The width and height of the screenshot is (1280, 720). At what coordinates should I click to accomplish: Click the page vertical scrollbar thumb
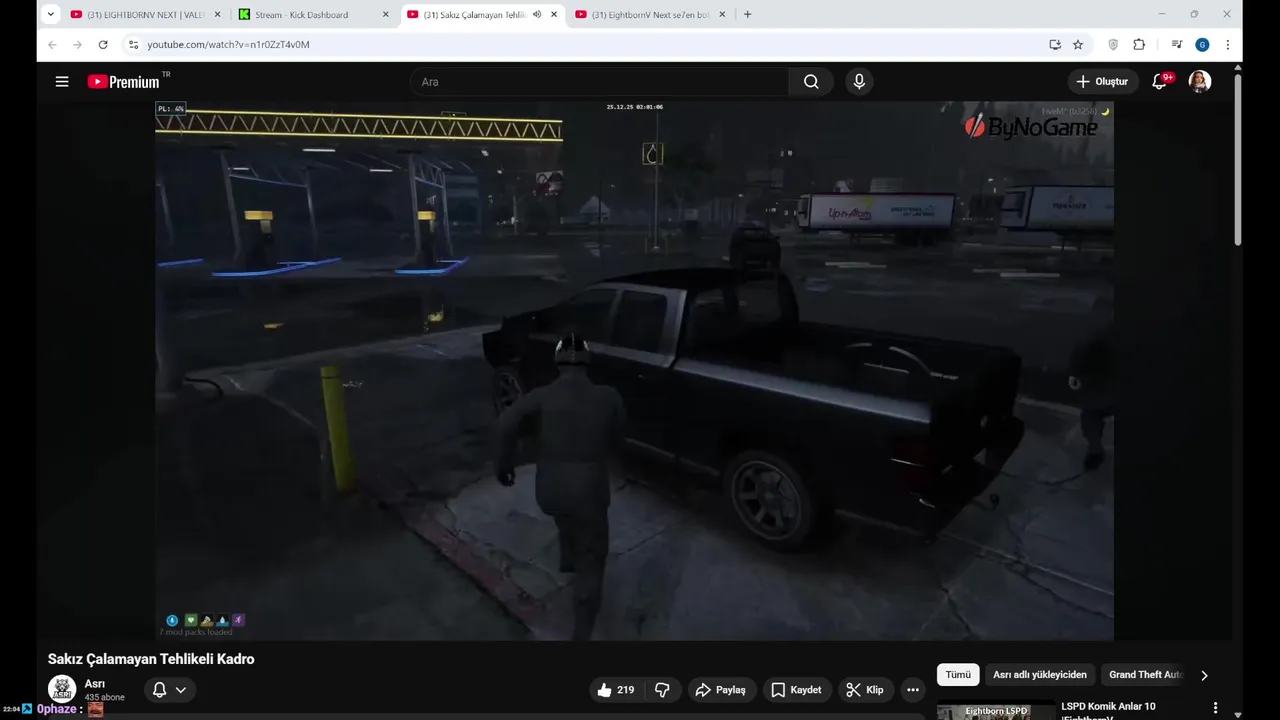[1237, 158]
